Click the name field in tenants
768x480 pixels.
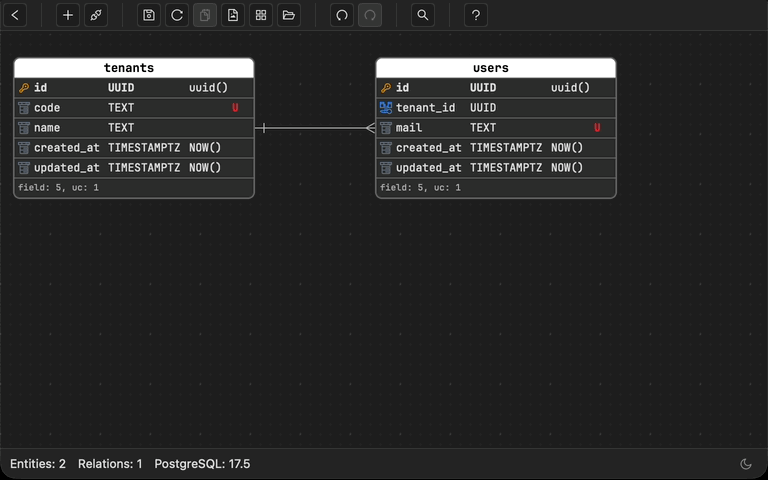[x=47, y=128]
